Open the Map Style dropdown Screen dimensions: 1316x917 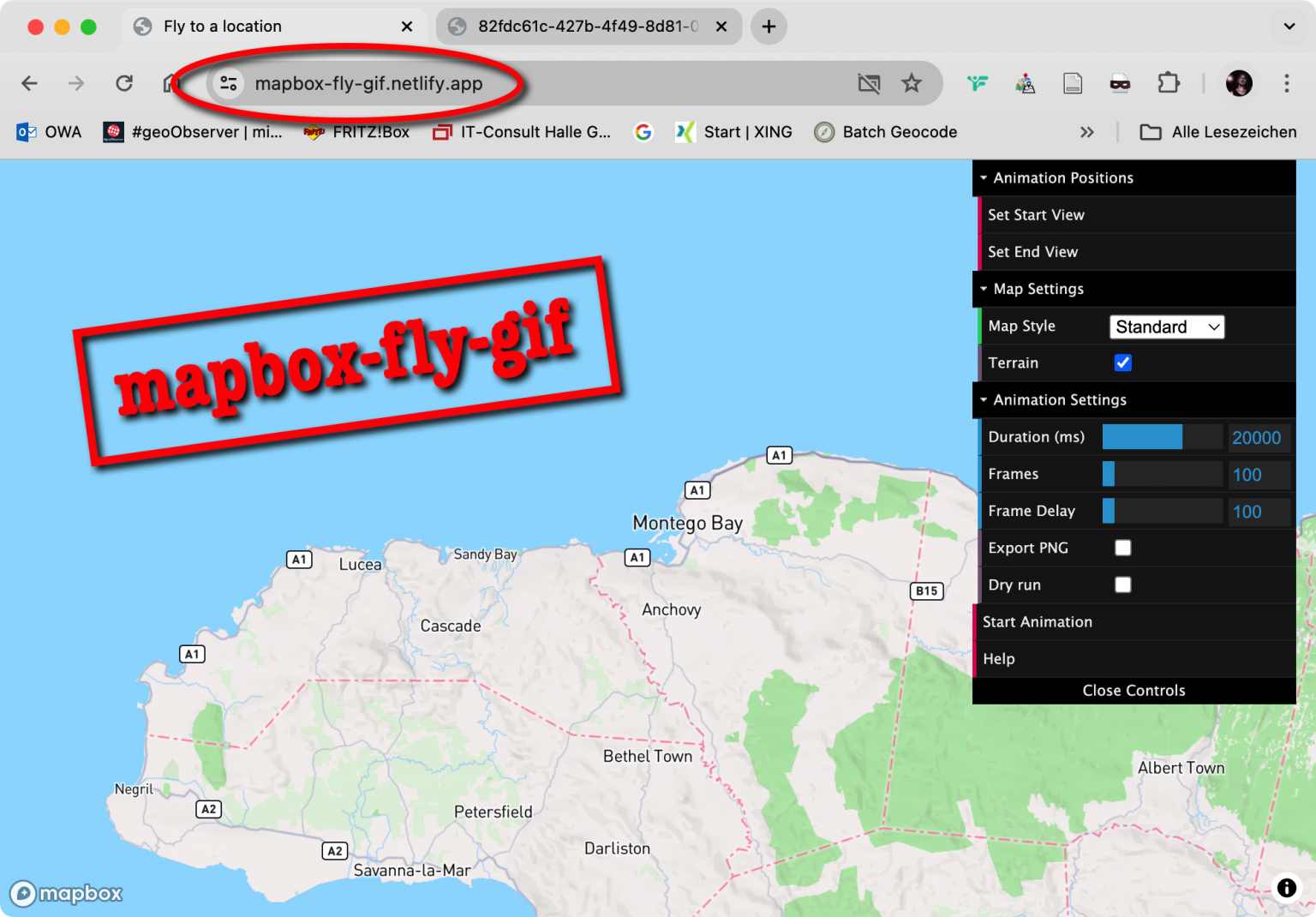(x=1167, y=327)
